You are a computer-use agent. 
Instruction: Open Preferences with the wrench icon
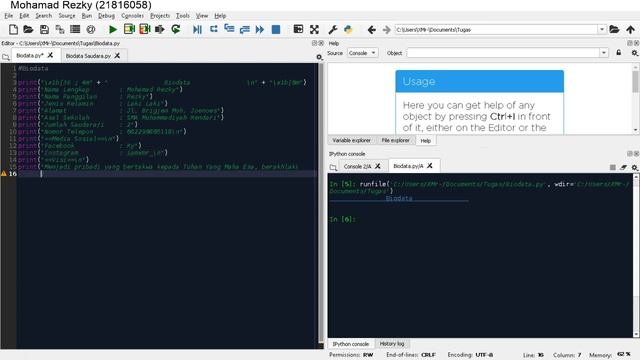[333, 29]
